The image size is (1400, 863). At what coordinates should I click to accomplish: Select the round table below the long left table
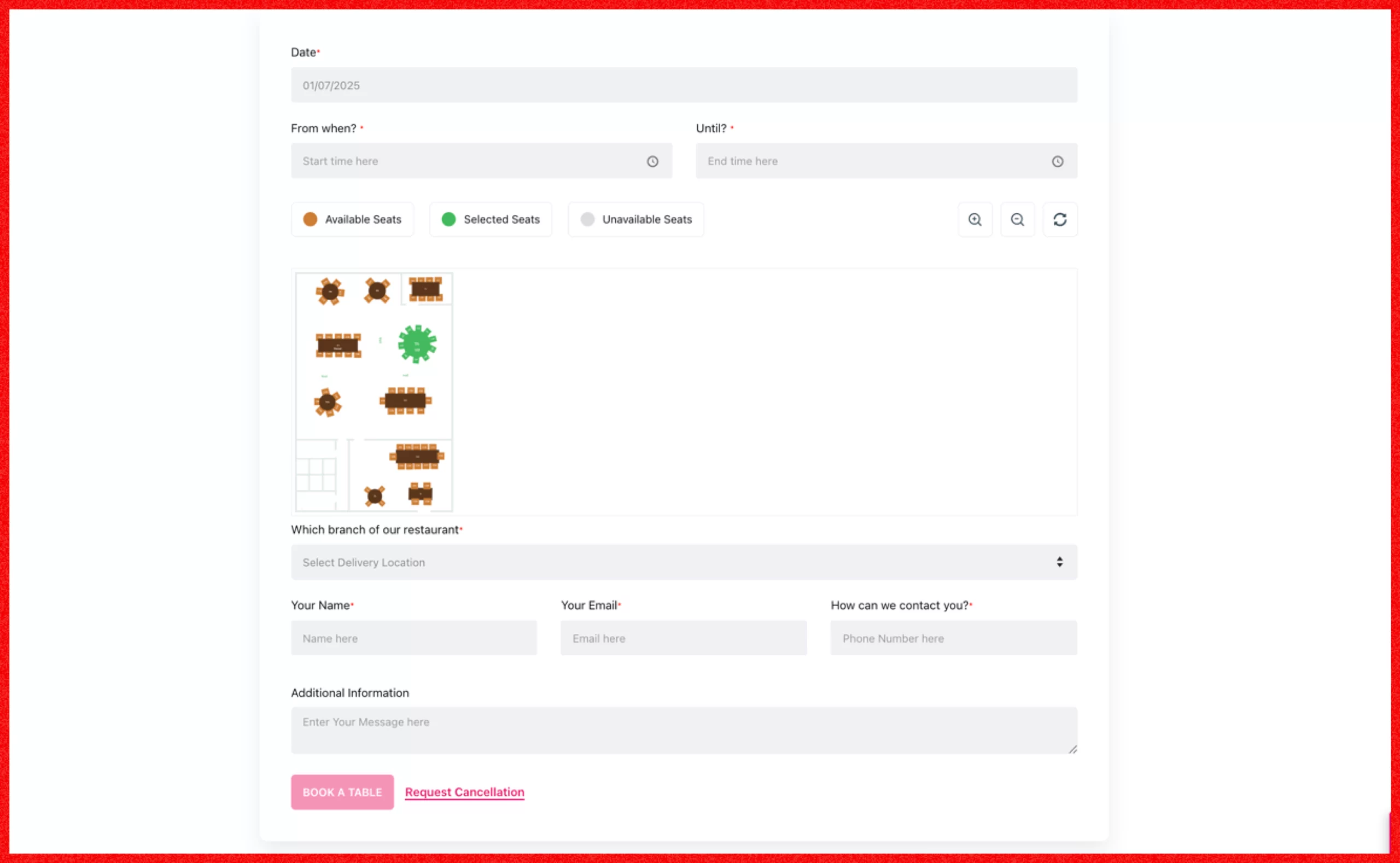tap(328, 403)
